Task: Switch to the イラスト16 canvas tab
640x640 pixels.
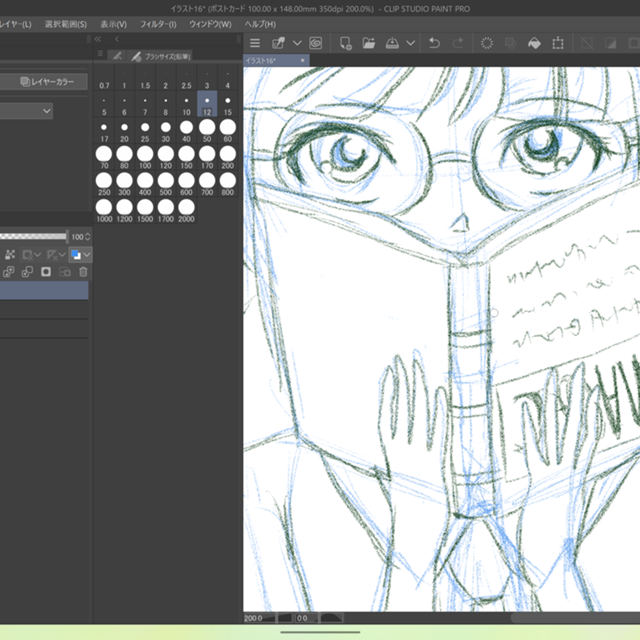Action: click(266, 61)
